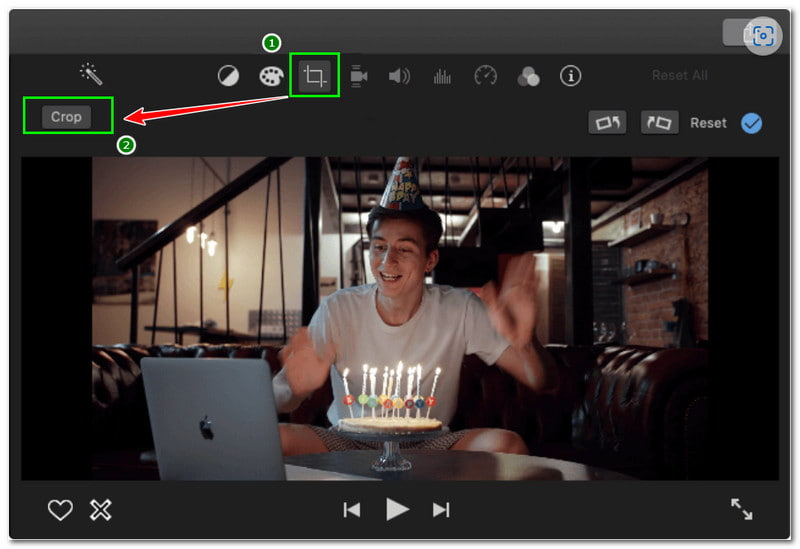Viewport: 800px width, 549px height.
Task: Reject the clip with the X icon
Action: point(101,510)
